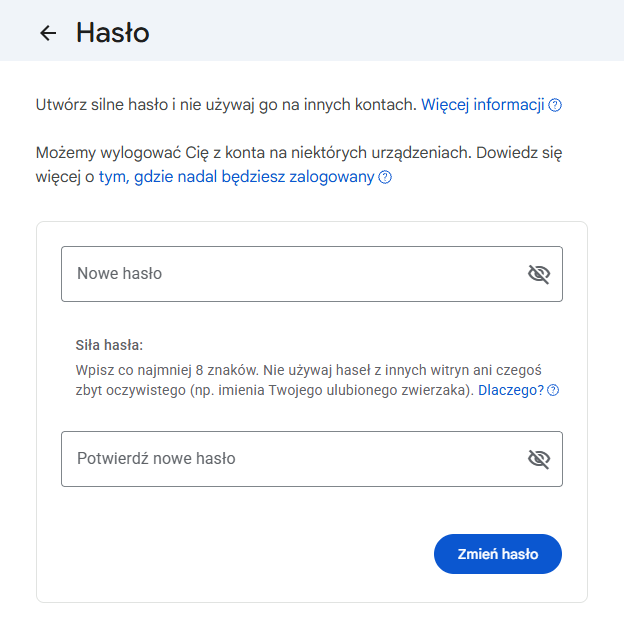
Task: Click the help icon beside 'Dlaczego?'
Action: (x=553, y=390)
